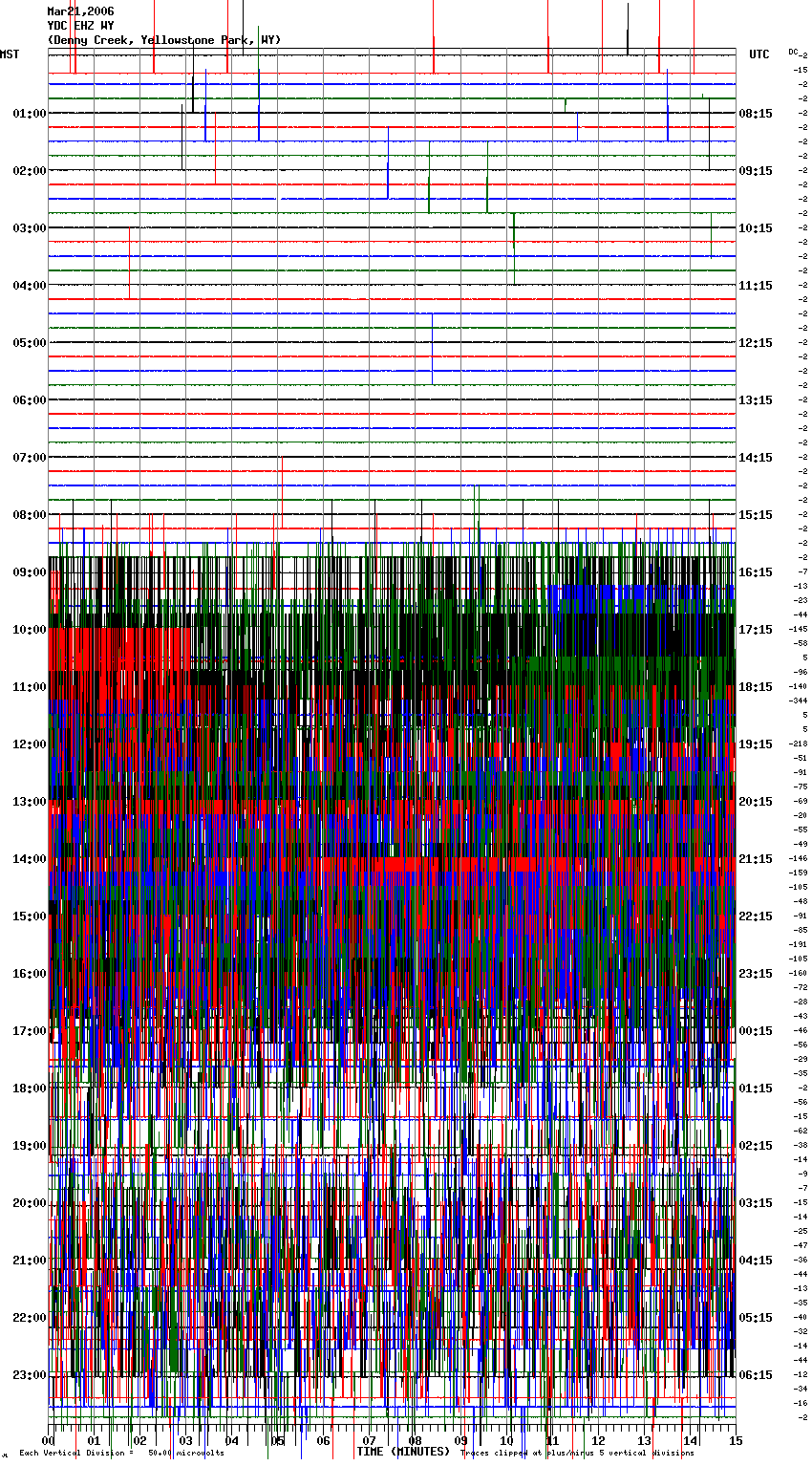Click the DC offset value -344

click(x=798, y=701)
